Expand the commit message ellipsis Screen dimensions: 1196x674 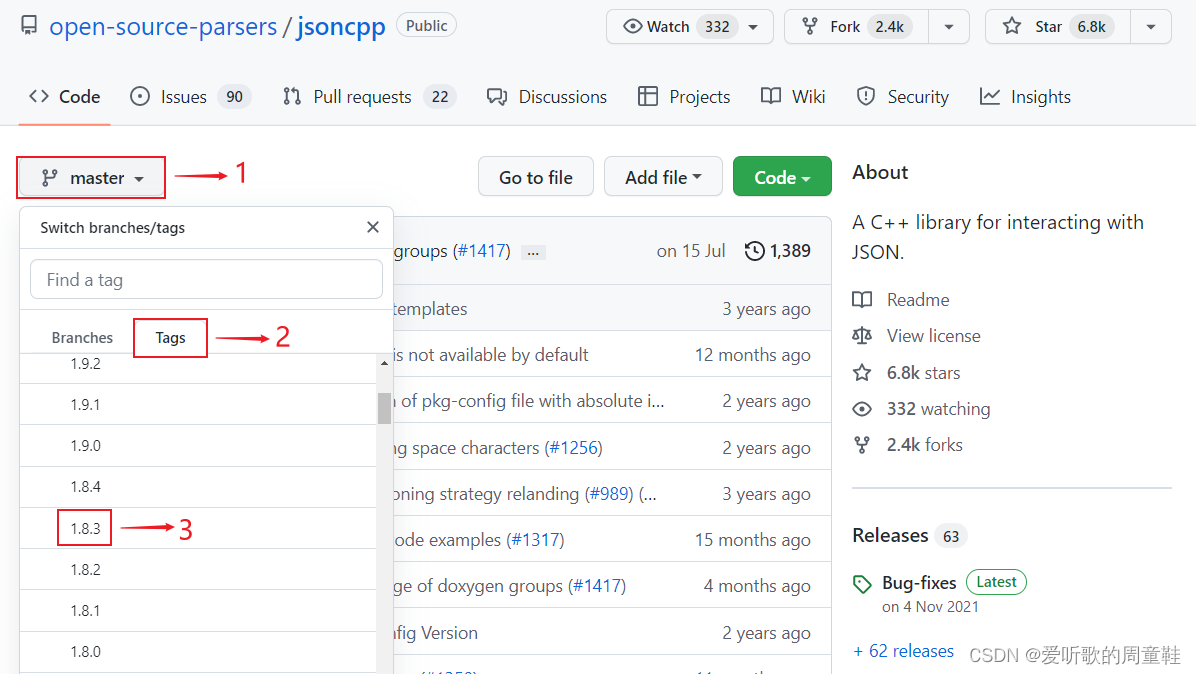click(x=533, y=252)
